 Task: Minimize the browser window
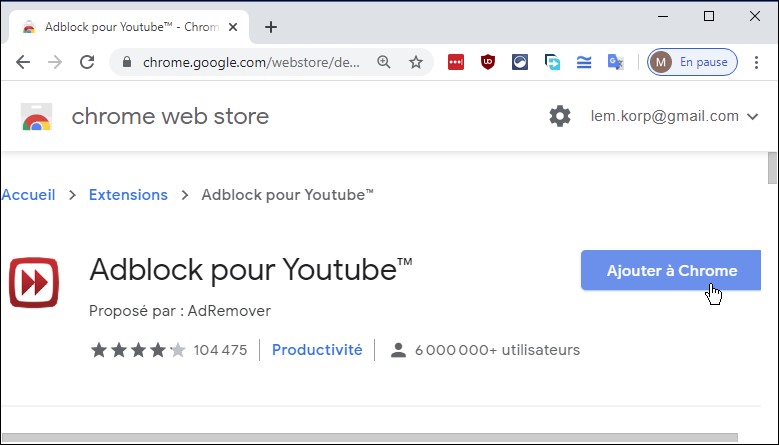(x=663, y=16)
